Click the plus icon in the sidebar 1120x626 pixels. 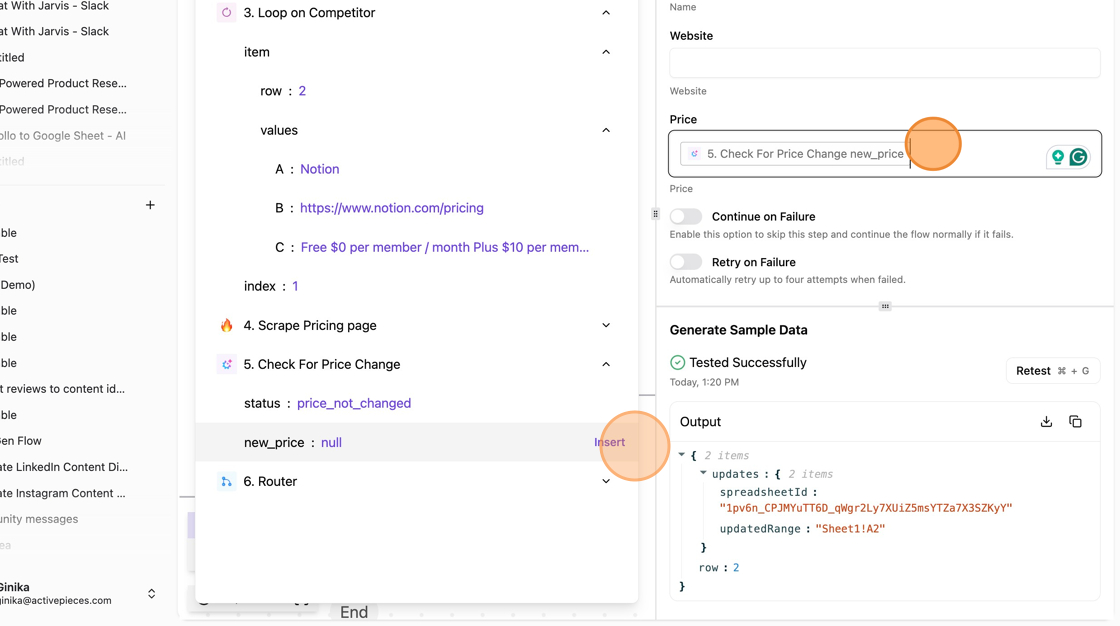(150, 205)
